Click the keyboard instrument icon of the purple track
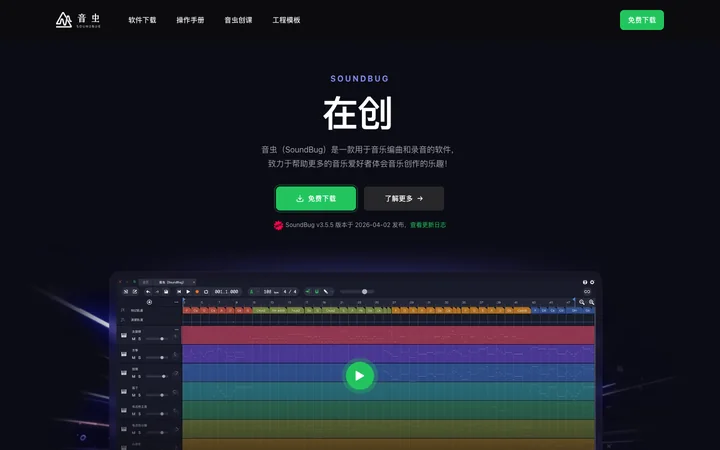This screenshot has height=450, width=720. click(124, 354)
